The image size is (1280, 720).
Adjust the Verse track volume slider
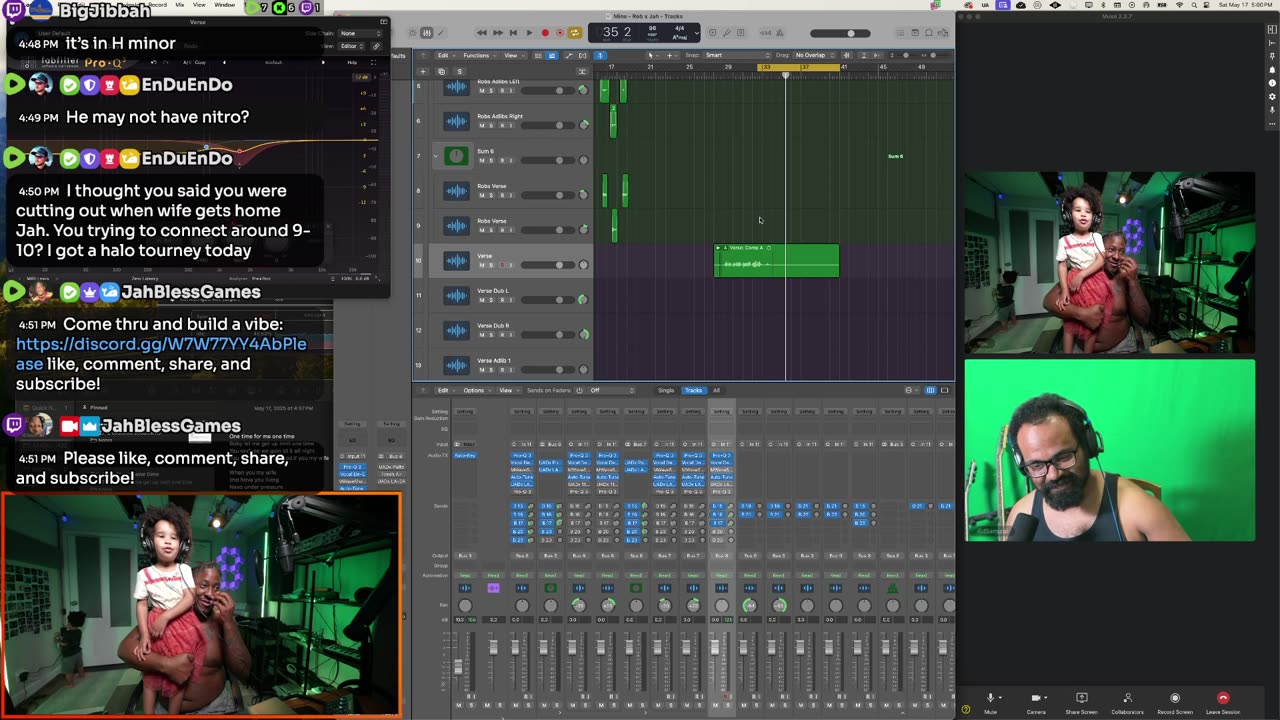548,265
